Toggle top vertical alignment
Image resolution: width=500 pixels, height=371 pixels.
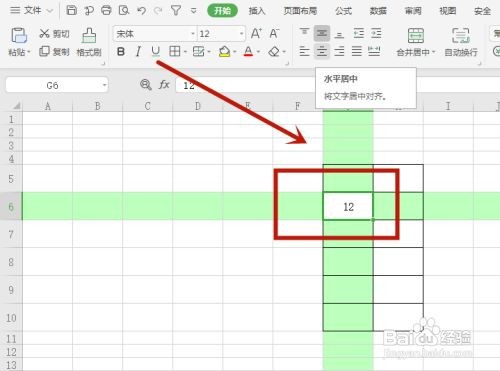pos(304,33)
